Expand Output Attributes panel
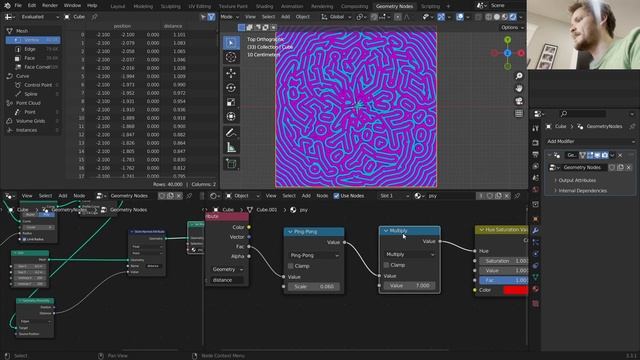 point(577,180)
